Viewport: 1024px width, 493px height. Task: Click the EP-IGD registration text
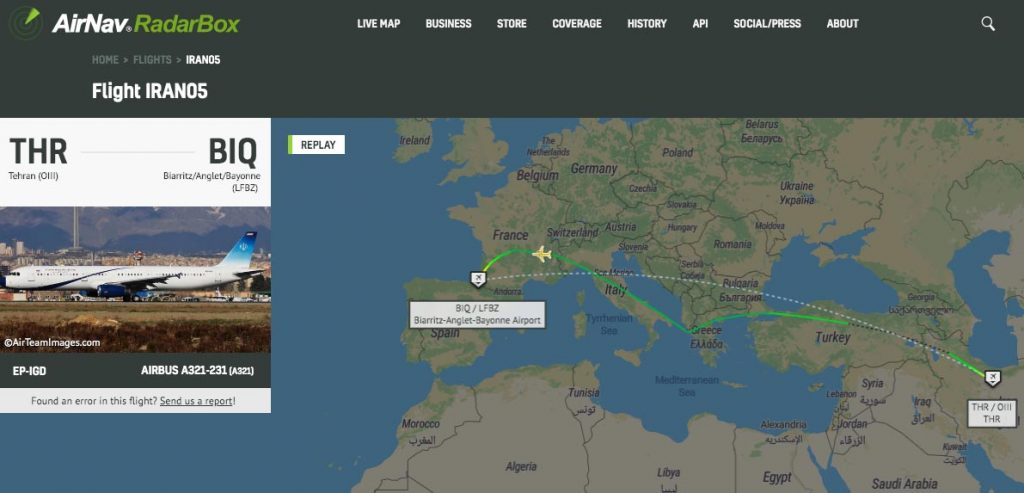[x=29, y=371]
